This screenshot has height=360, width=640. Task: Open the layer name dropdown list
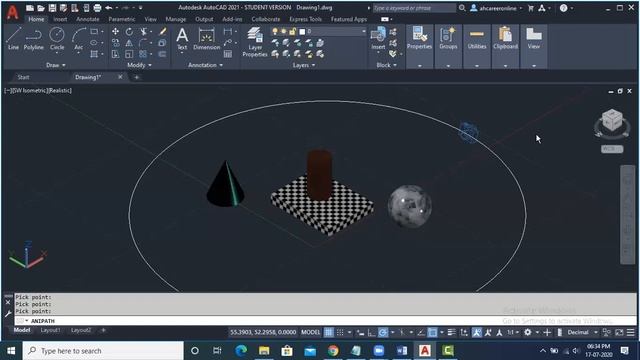point(363,31)
